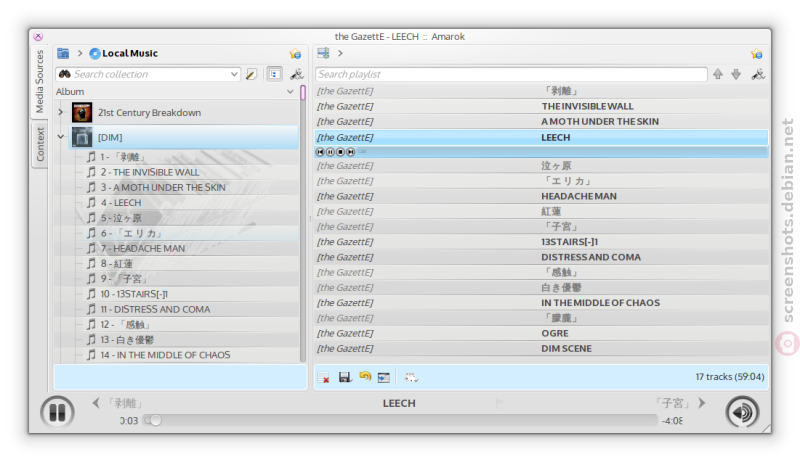
Task: Select track 10 - 13STAIRS[-]1 in tree
Action: pyautogui.click(x=134, y=294)
